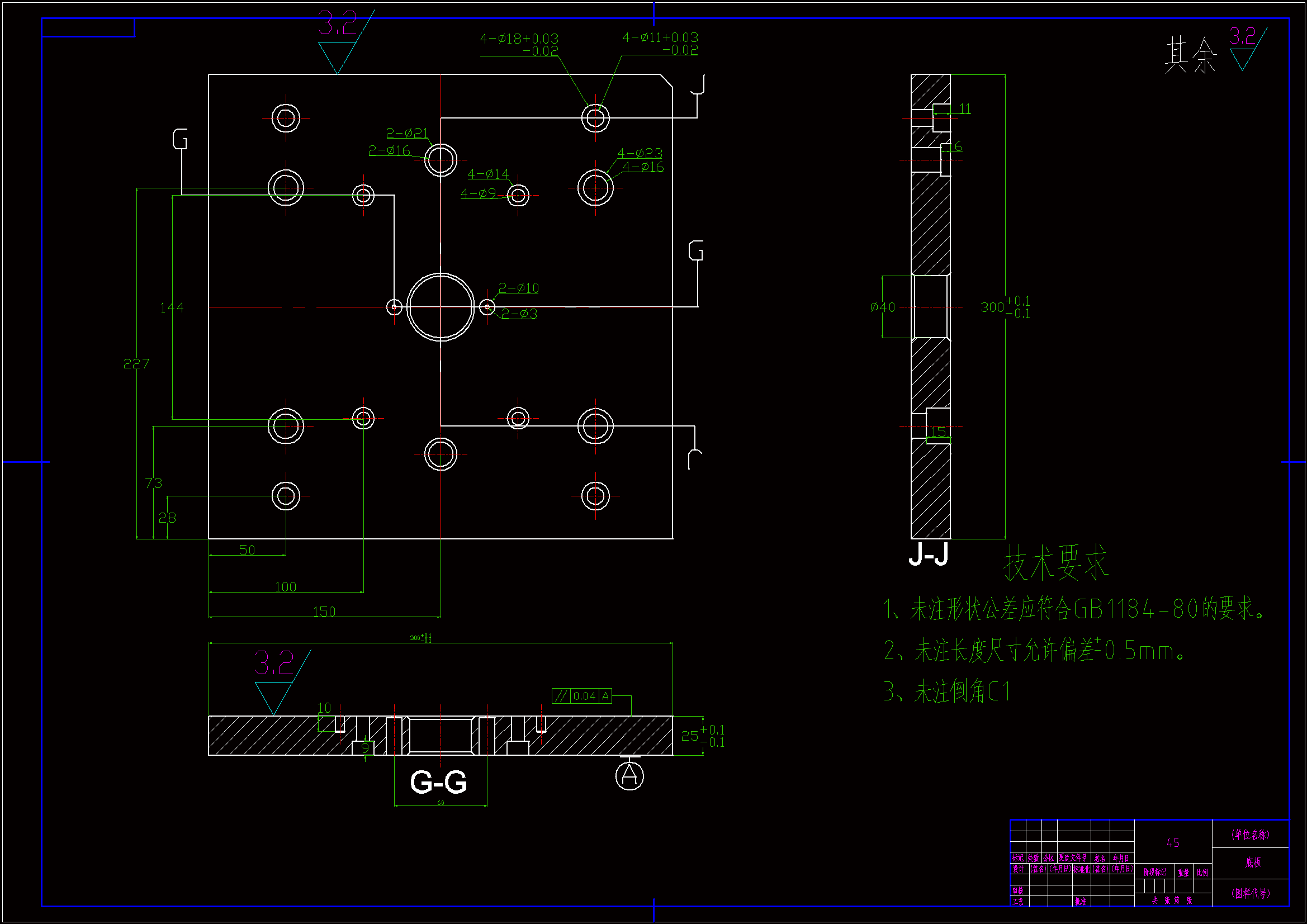This screenshot has height=924, width=1307.
Task: Click the 2-ø10 callout beside the center hole
Action: point(519,288)
